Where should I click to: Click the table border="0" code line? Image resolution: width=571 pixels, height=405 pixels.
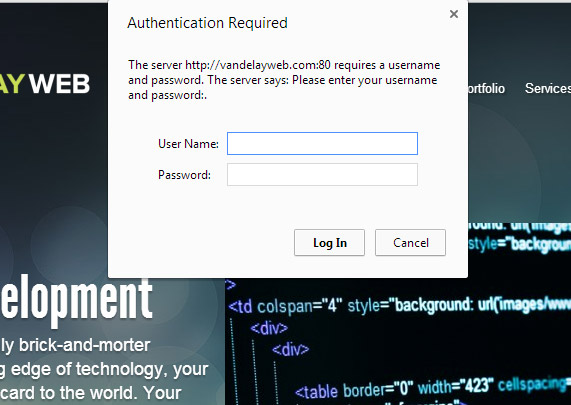click(x=433, y=388)
